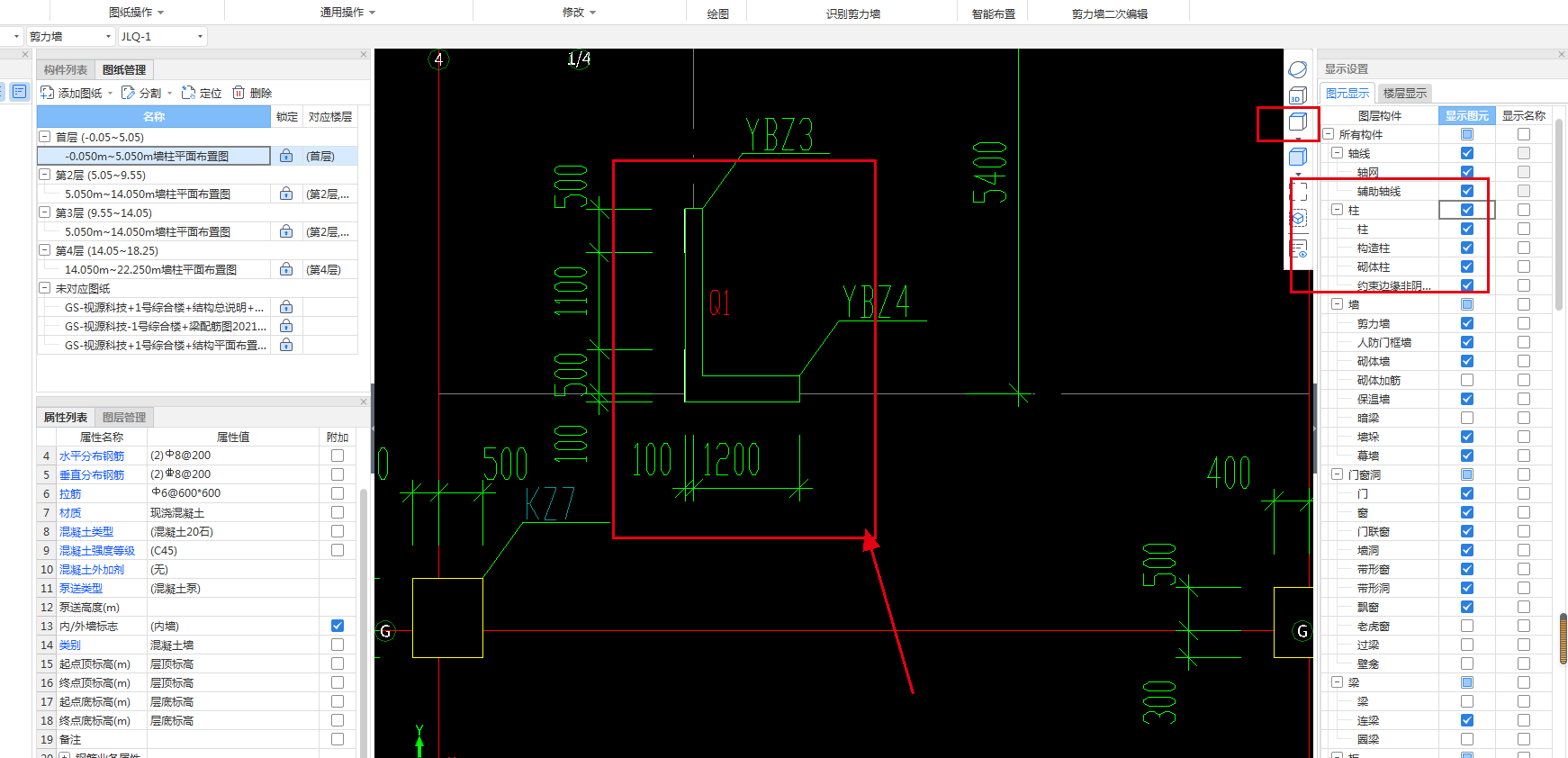
Task: Collapse the 首层 (-0.05~5.05) tree node
Action: click(x=44, y=137)
